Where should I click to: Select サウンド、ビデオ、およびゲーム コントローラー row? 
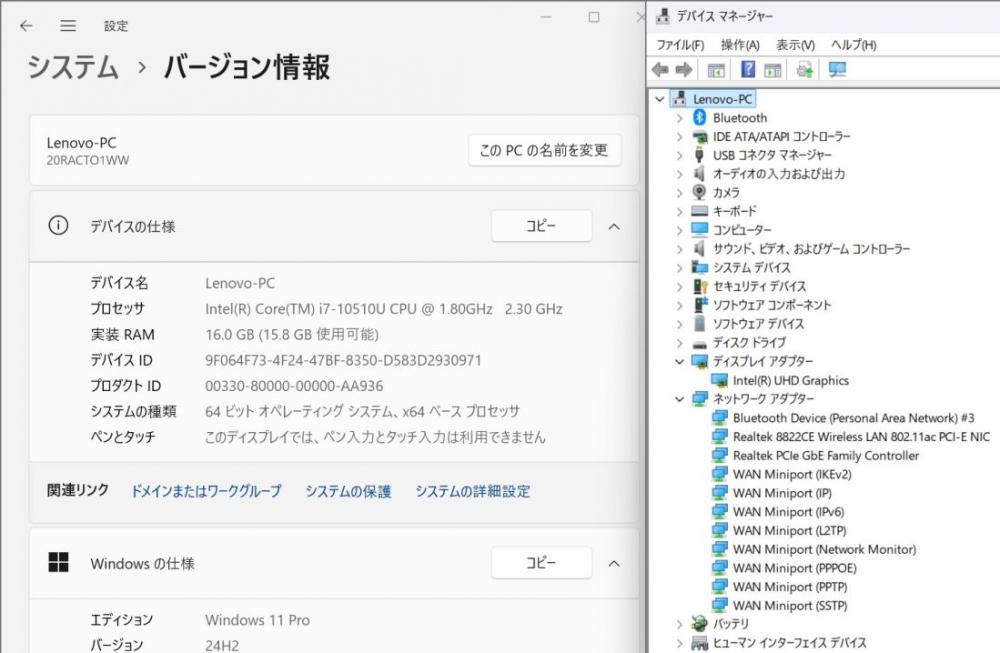(811, 249)
